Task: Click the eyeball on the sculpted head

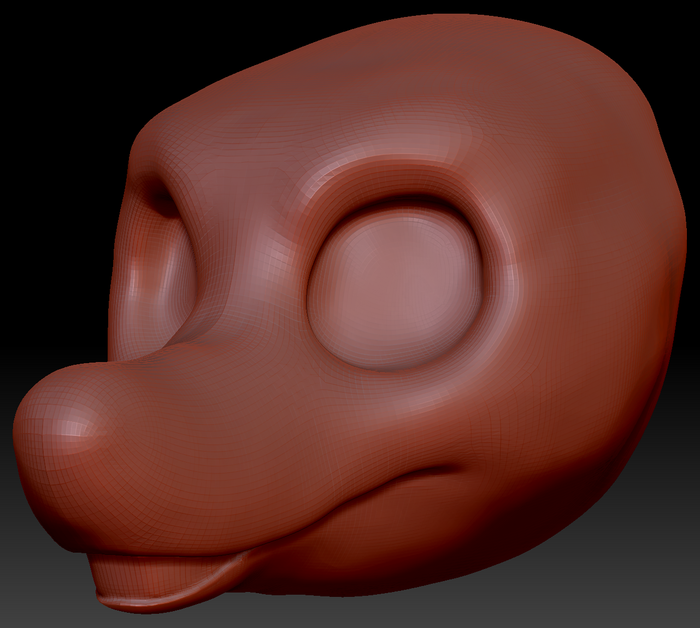Action: (x=395, y=289)
